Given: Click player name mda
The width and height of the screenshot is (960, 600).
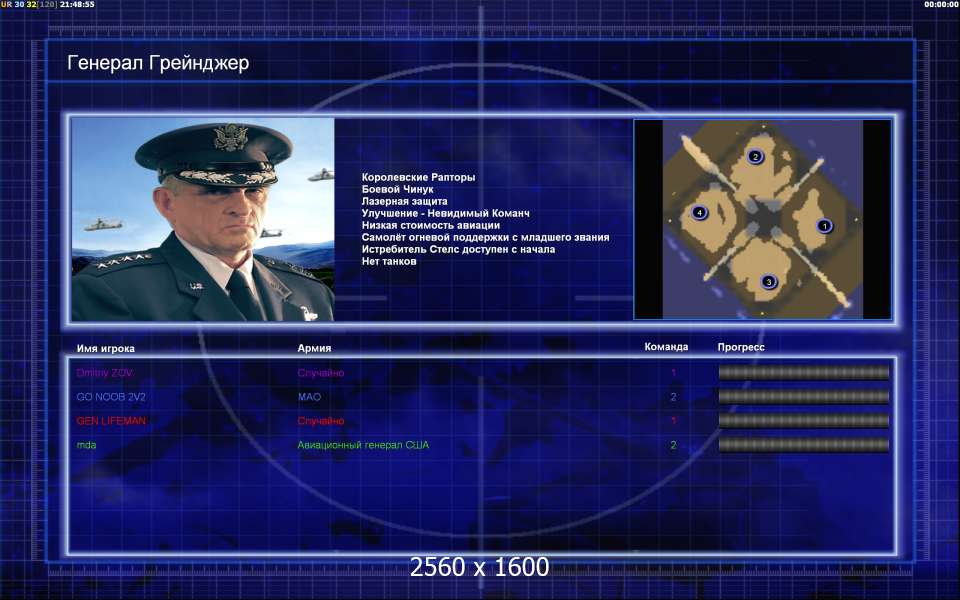Looking at the screenshot, I should [x=86, y=445].
